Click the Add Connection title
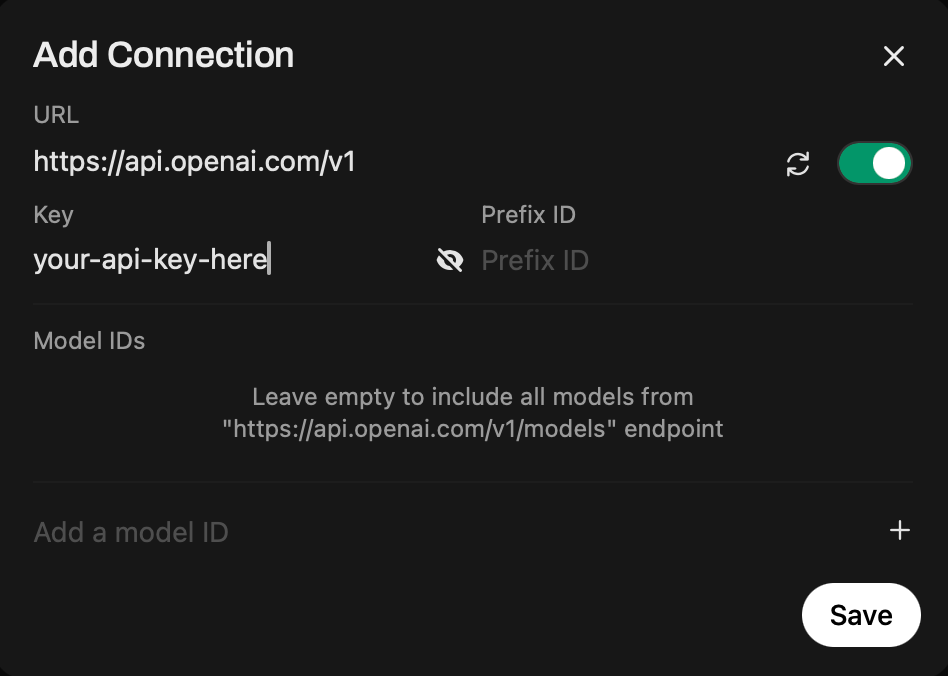The width and height of the screenshot is (948, 676). tap(163, 55)
